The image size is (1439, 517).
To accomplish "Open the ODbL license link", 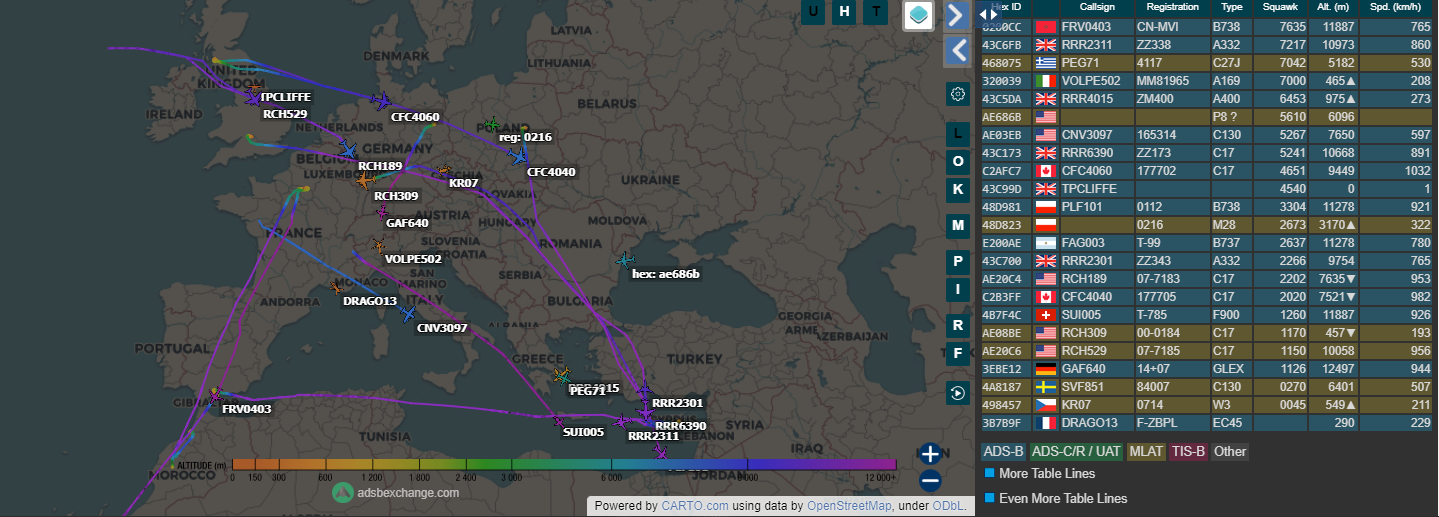I will pyautogui.click(x=946, y=506).
